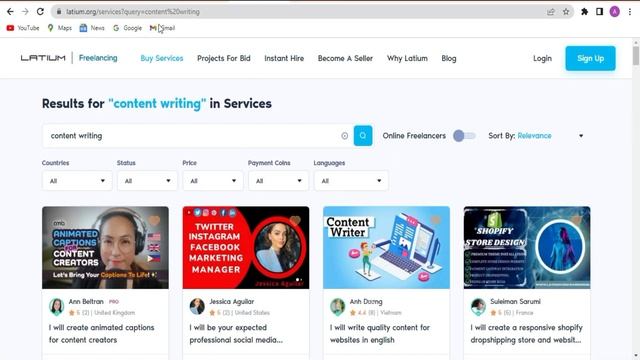Open Instant Hire page
The height and width of the screenshot is (360, 640).
pyautogui.click(x=284, y=58)
